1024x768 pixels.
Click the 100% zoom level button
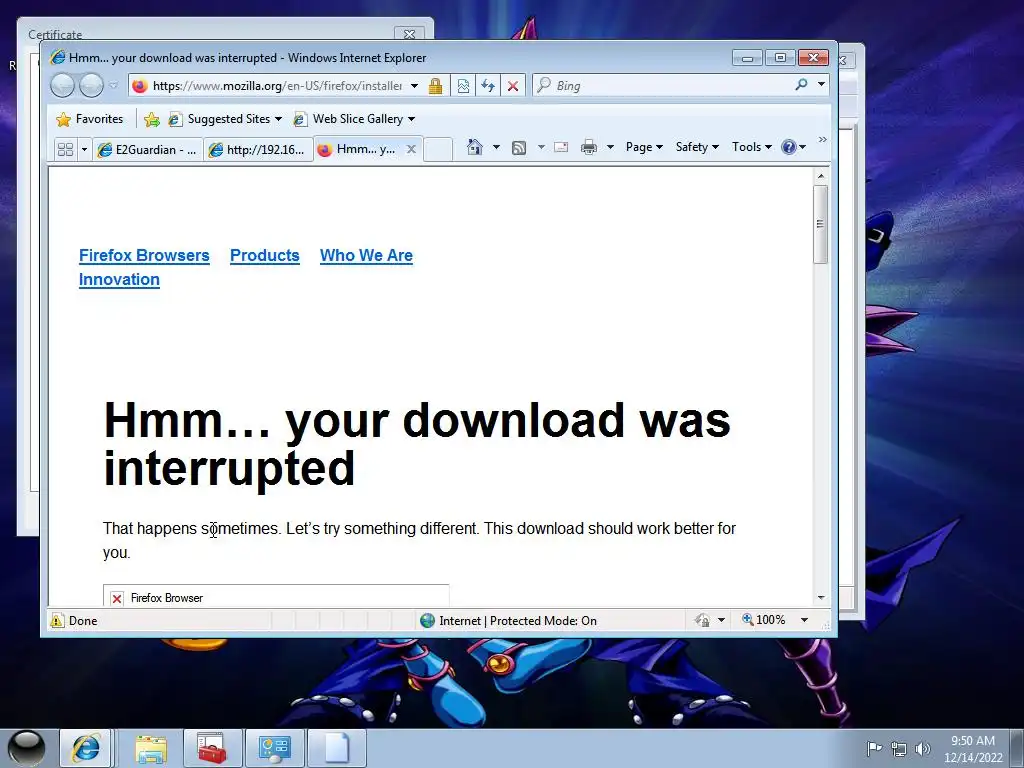[x=763, y=620]
